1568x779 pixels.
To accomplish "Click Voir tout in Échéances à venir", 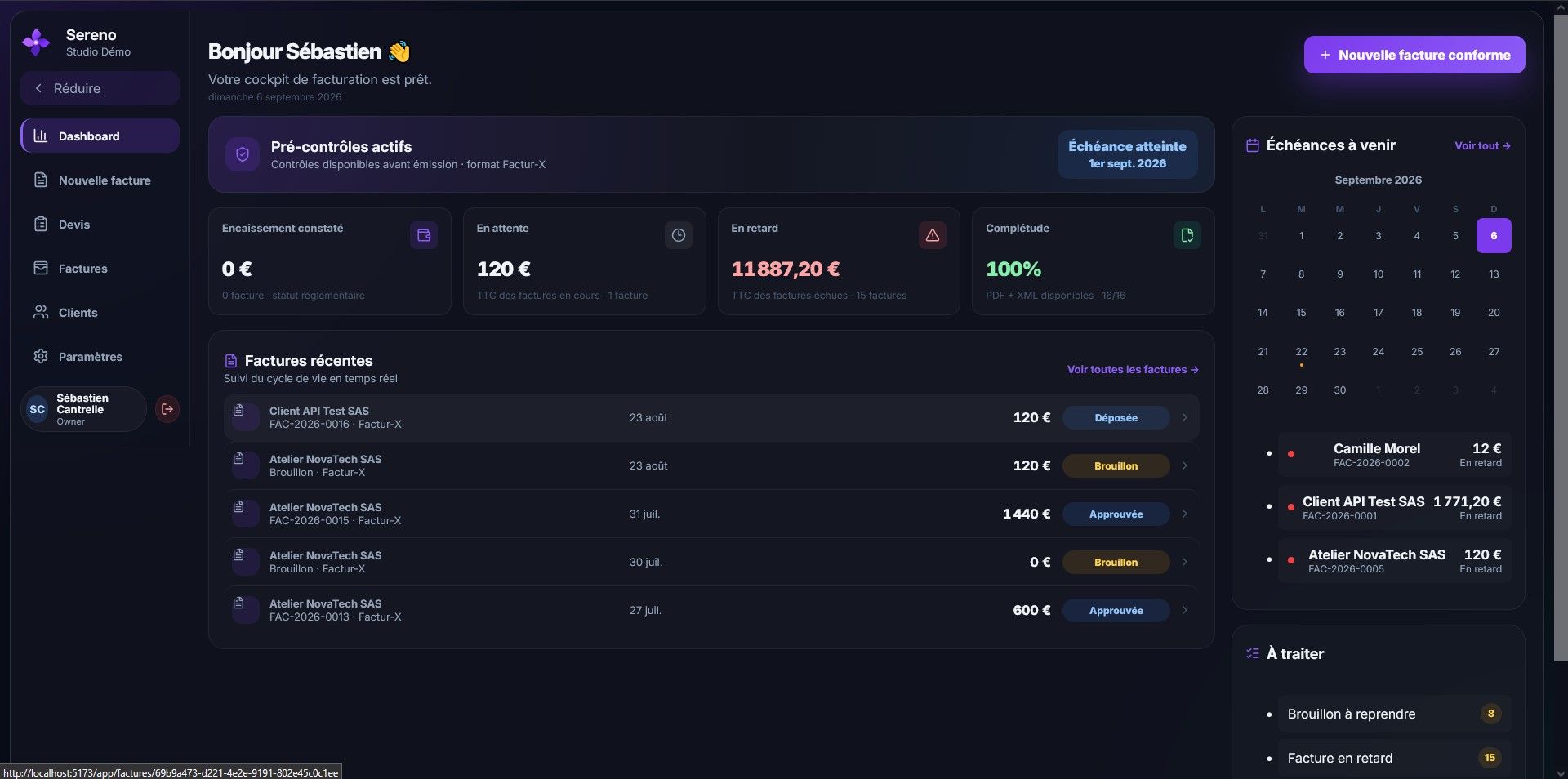I will (1482, 146).
